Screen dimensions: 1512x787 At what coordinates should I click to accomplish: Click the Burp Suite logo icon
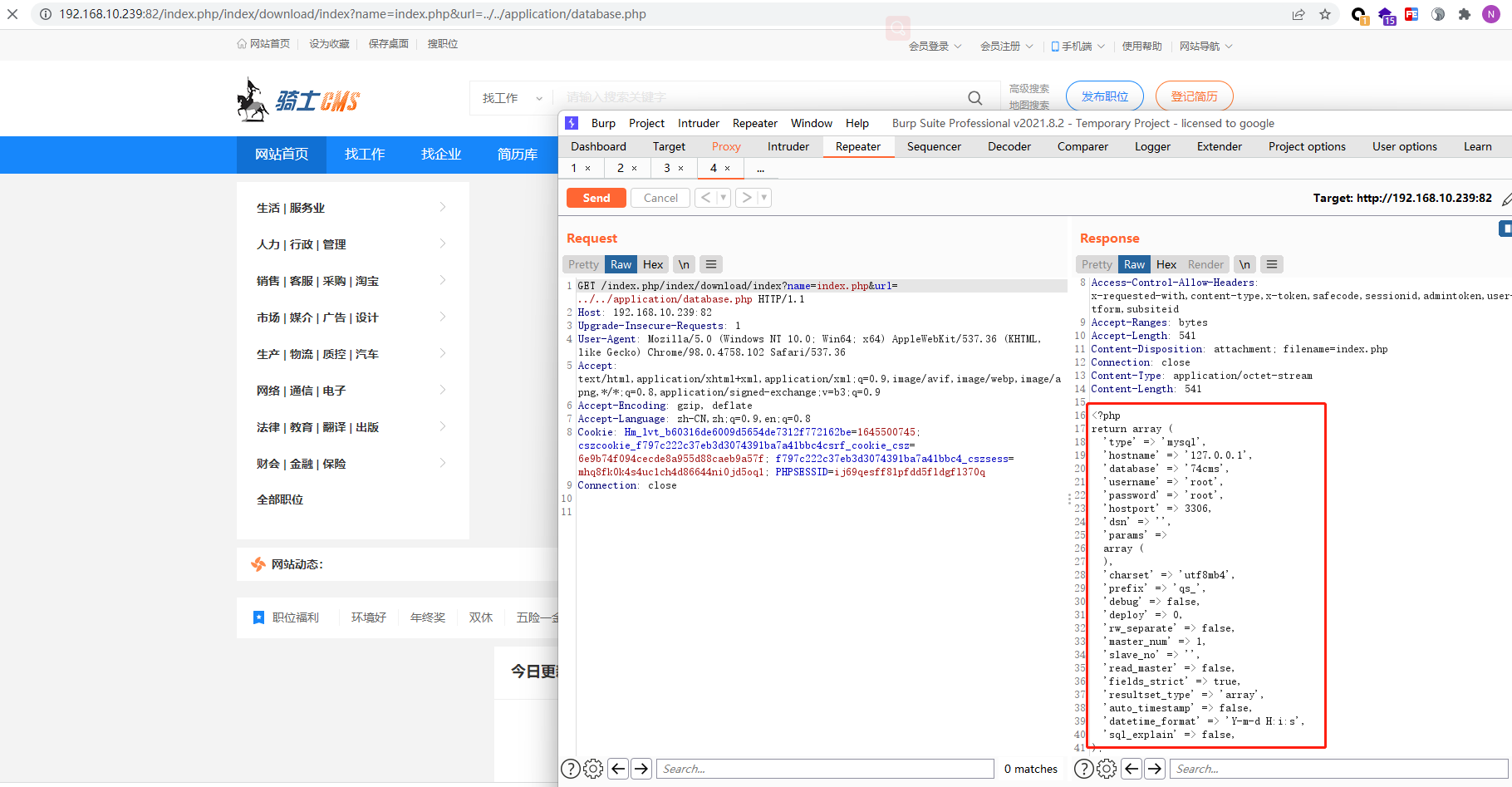click(572, 122)
